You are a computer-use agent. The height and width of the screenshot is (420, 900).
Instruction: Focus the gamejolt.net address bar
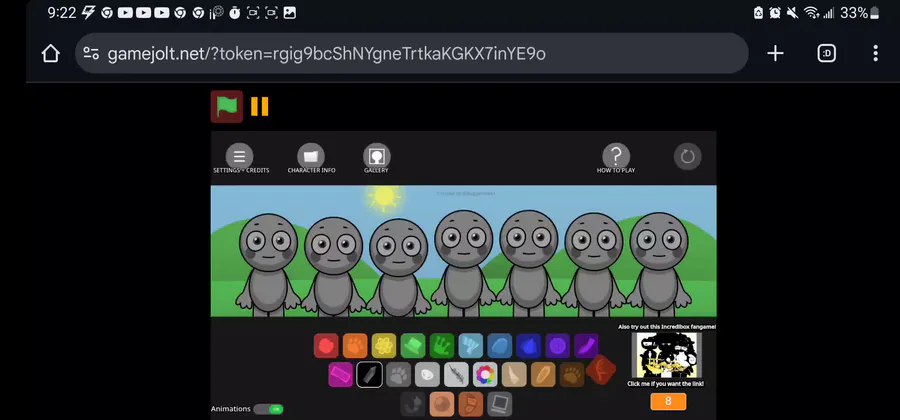[x=412, y=53]
